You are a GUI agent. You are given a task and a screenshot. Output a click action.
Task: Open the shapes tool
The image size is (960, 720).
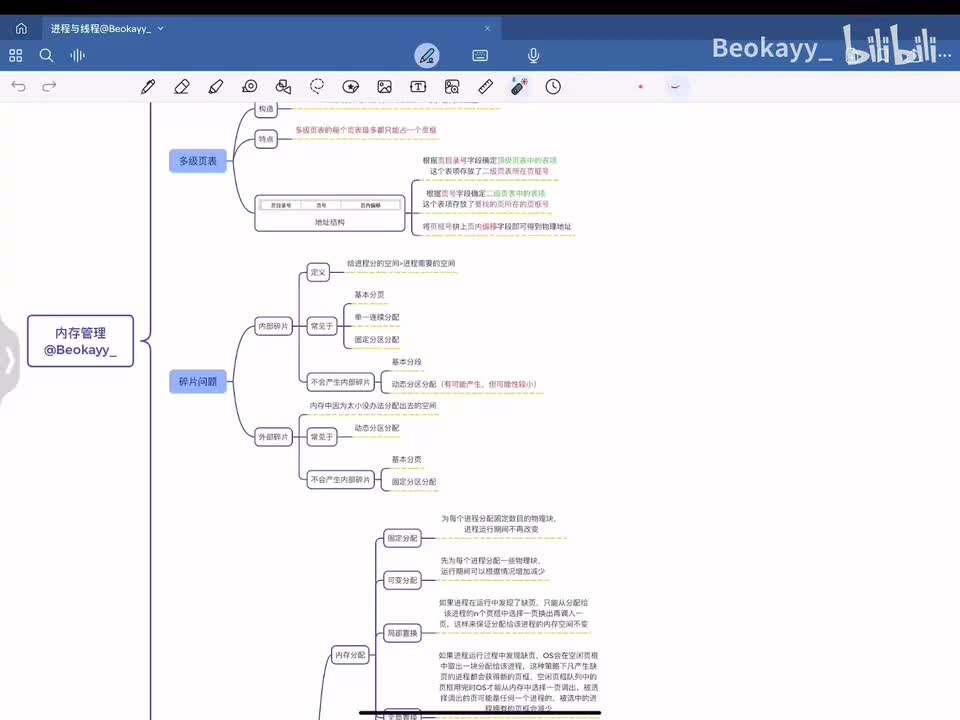click(x=283, y=87)
